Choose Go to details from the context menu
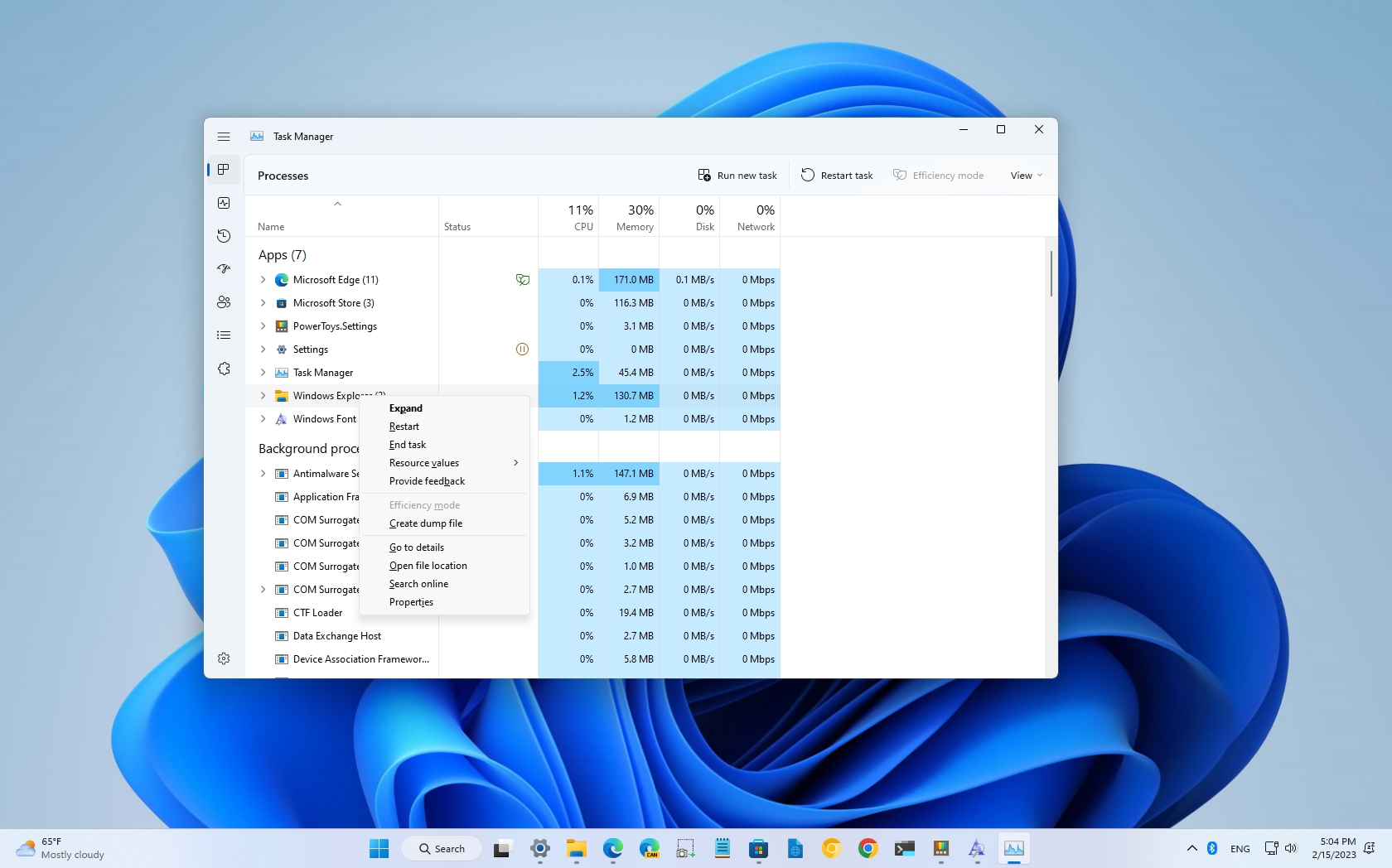Screen dimensions: 1392x868 point(417,547)
